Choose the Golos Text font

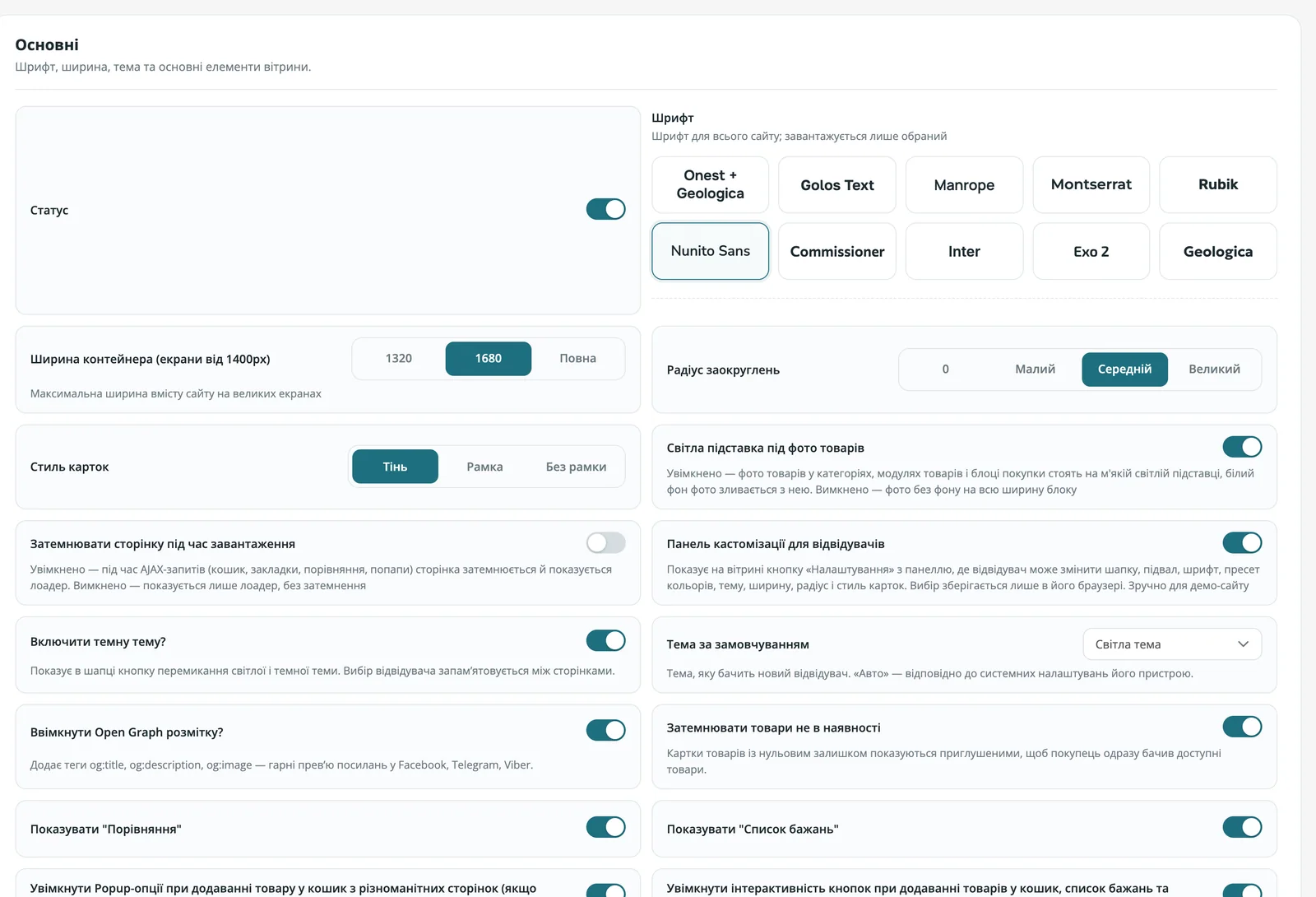coord(837,184)
